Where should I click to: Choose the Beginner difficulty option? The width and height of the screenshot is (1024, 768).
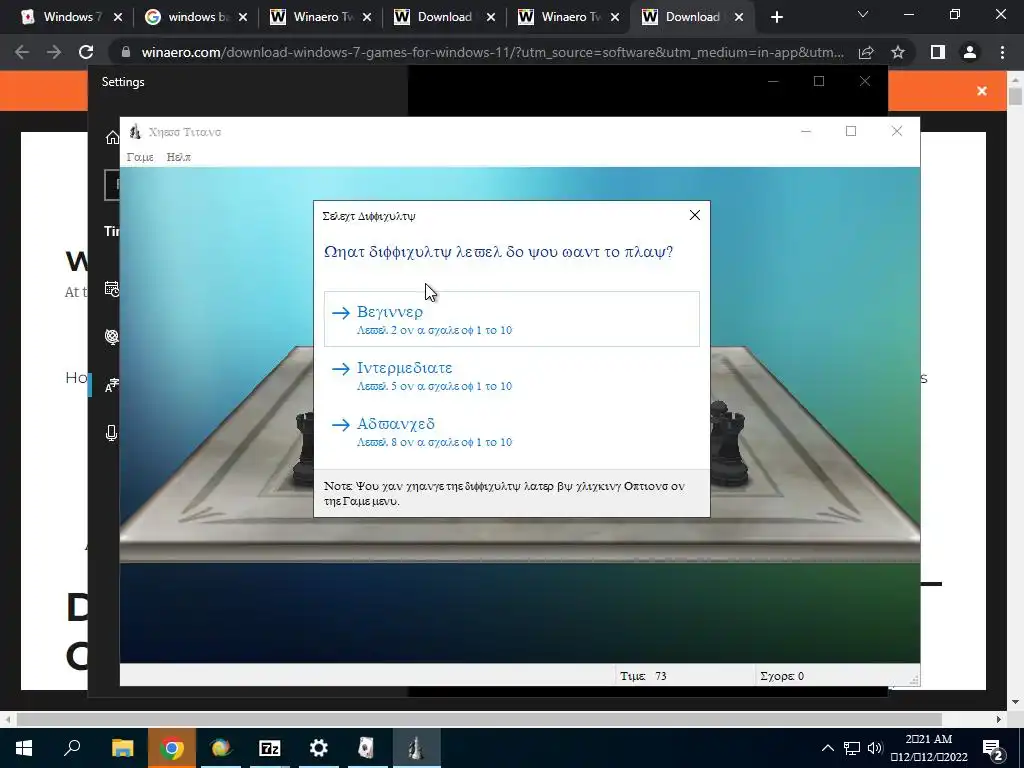(511, 319)
